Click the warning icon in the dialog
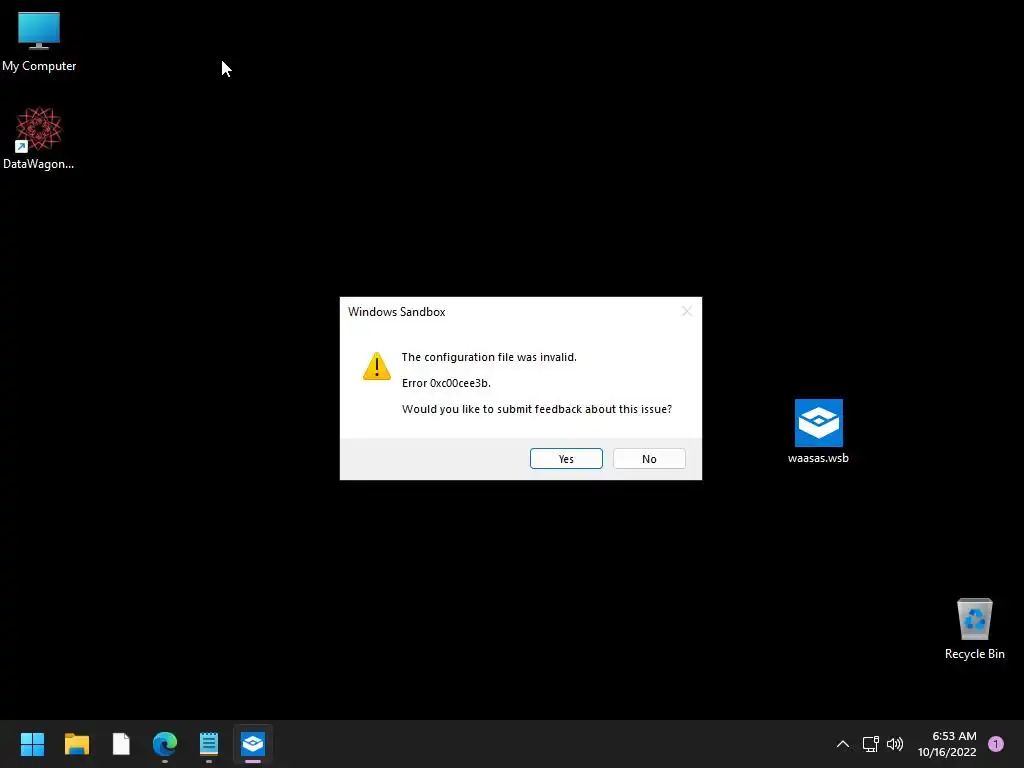The width and height of the screenshot is (1024, 768). [x=377, y=366]
